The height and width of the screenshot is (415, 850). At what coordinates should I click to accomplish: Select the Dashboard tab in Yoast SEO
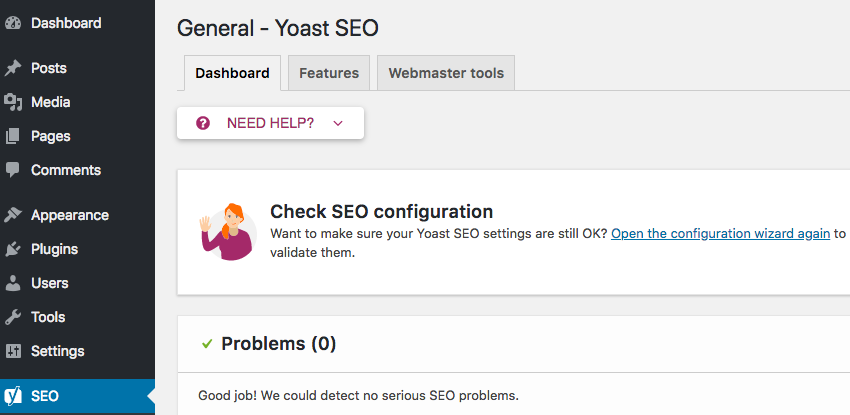click(233, 73)
